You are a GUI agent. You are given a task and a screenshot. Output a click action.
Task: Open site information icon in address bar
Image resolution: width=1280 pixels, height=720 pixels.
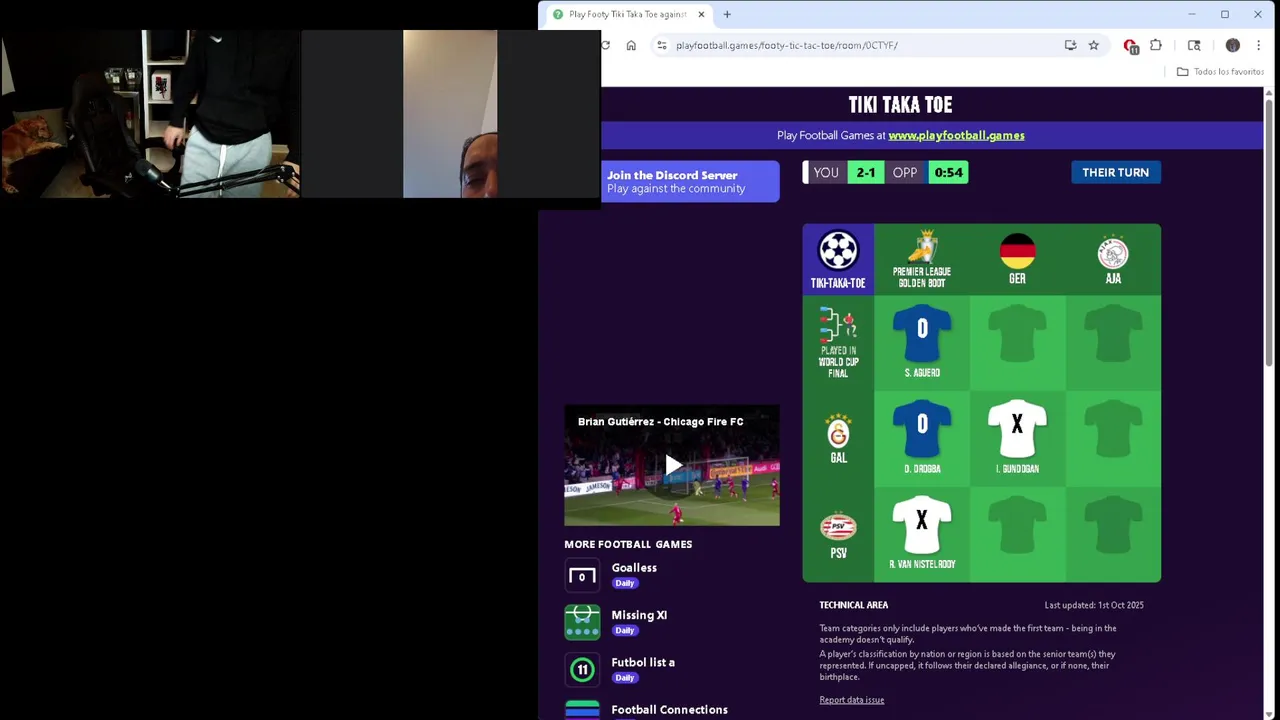pyautogui.click(x=662, y=45)
